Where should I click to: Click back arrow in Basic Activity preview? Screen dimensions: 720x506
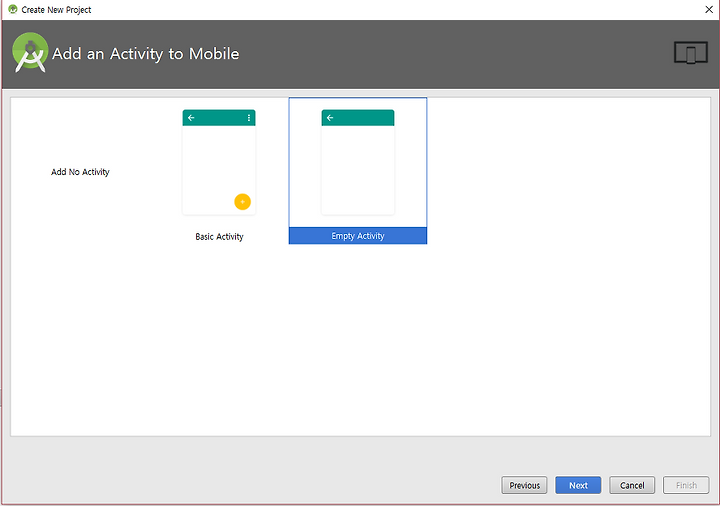tap(191, 118)
